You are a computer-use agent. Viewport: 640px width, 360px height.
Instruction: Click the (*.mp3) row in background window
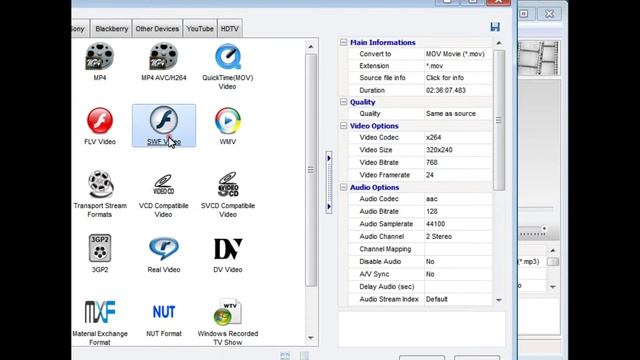tap(531, 262)
